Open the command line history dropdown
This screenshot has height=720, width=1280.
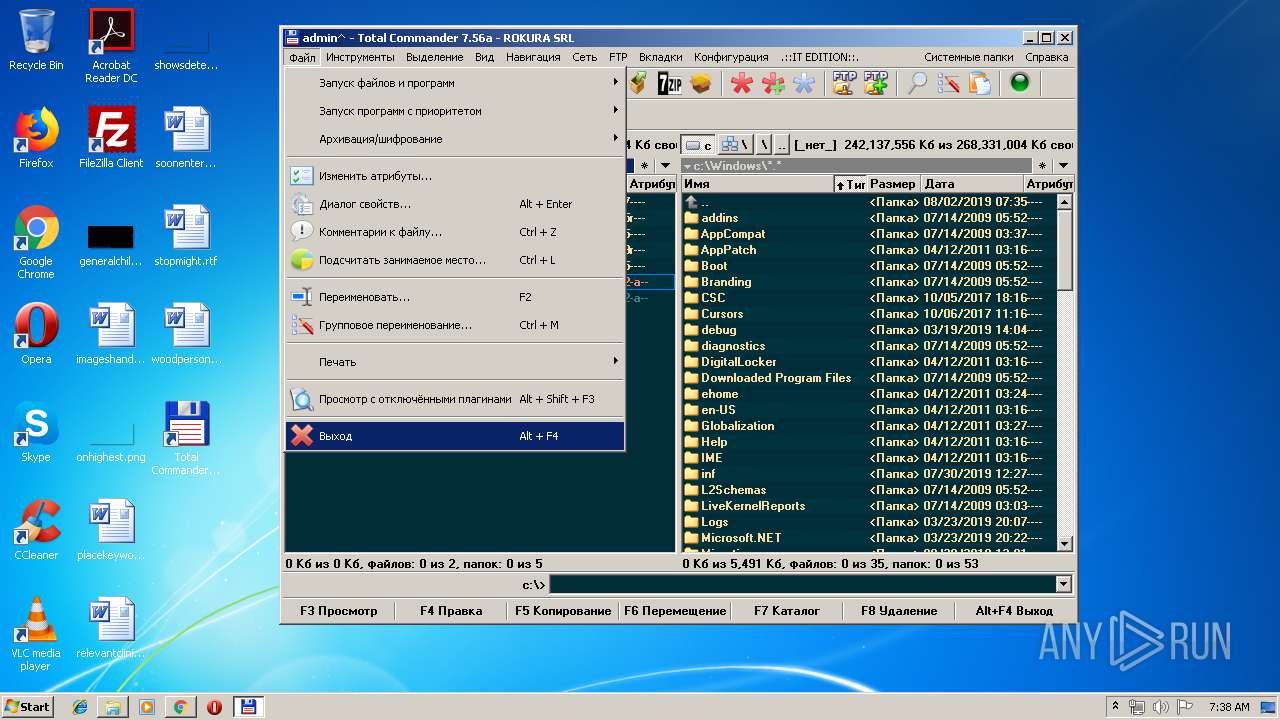point(1063,584)
